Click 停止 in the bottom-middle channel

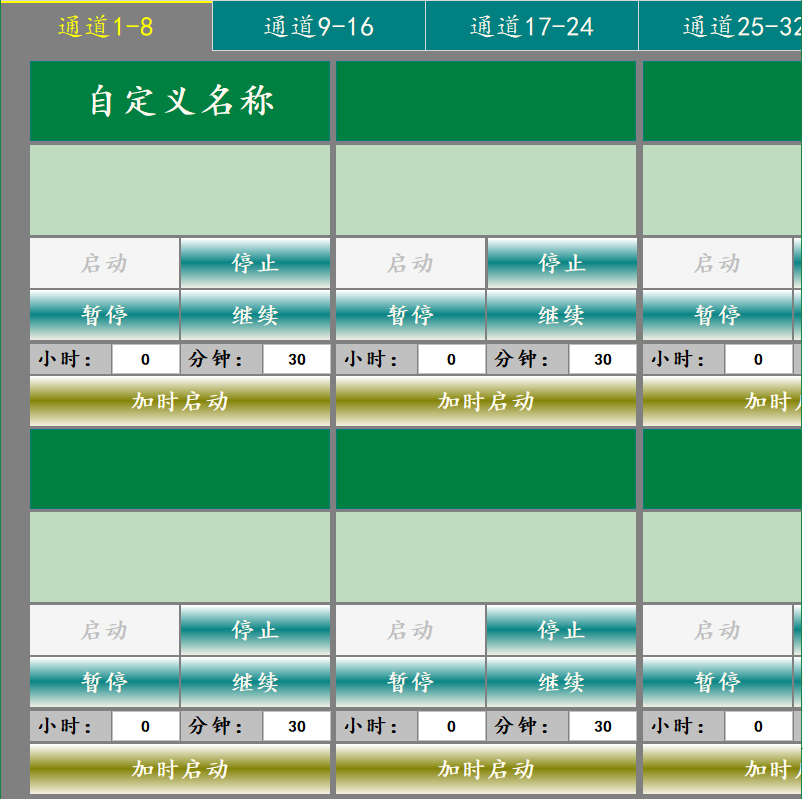pyautogui.click(x=561, y=630)
